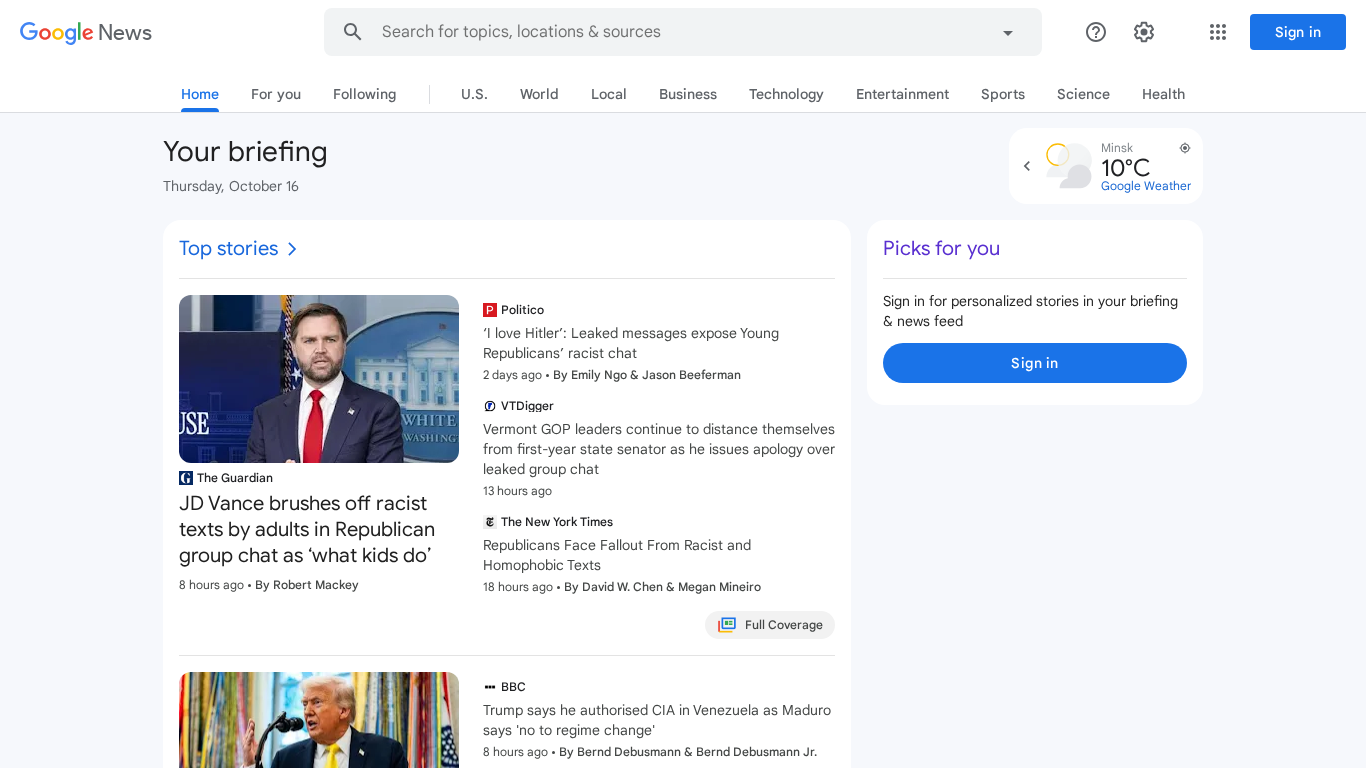Image resolution: width=1366 pixels, height=768 pixels.
Task: Click the weather location target icon
Action: pyautogui.click(x=1185, y=148)
